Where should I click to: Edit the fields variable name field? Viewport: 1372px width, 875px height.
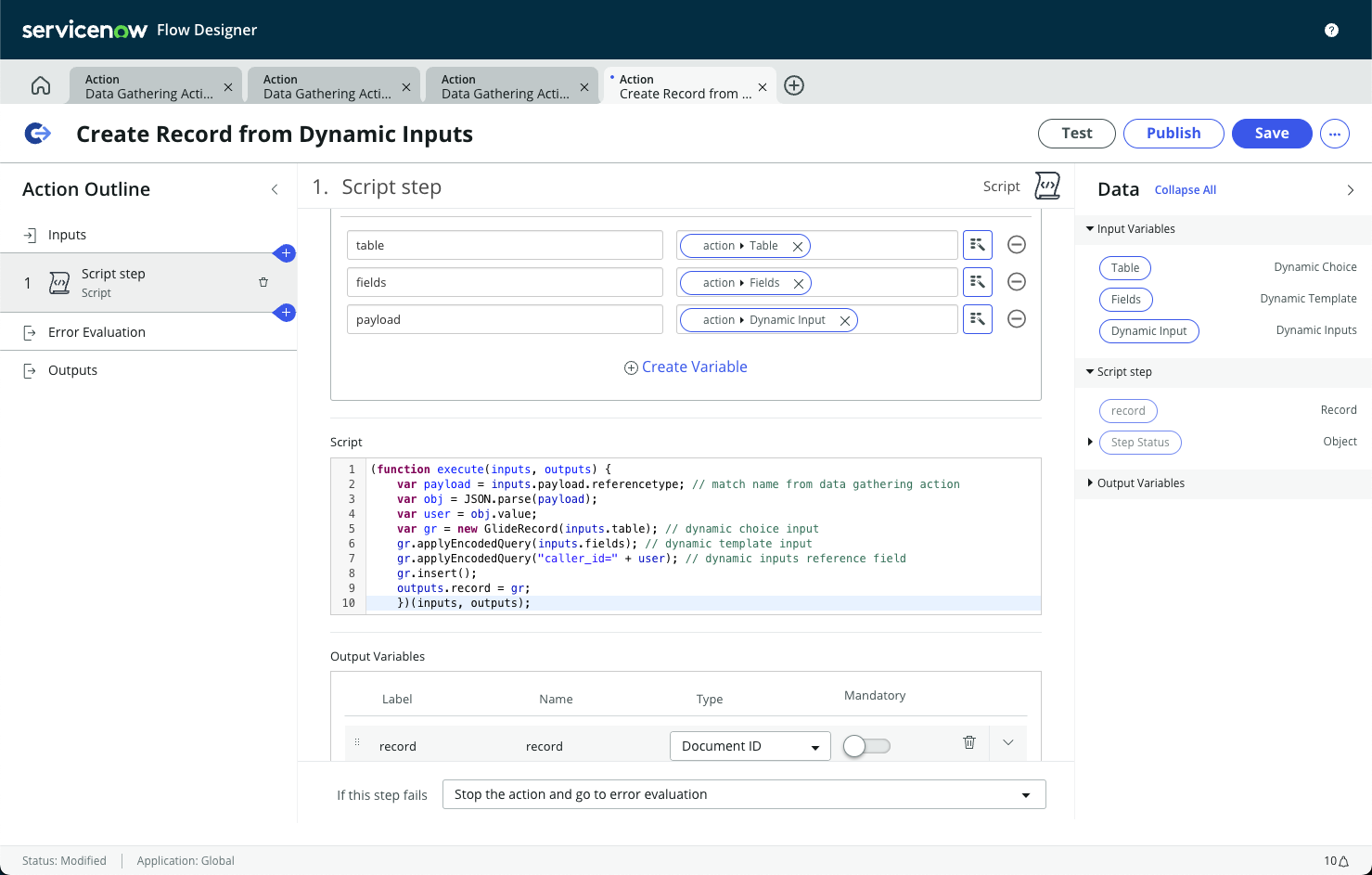coord(505,282)
